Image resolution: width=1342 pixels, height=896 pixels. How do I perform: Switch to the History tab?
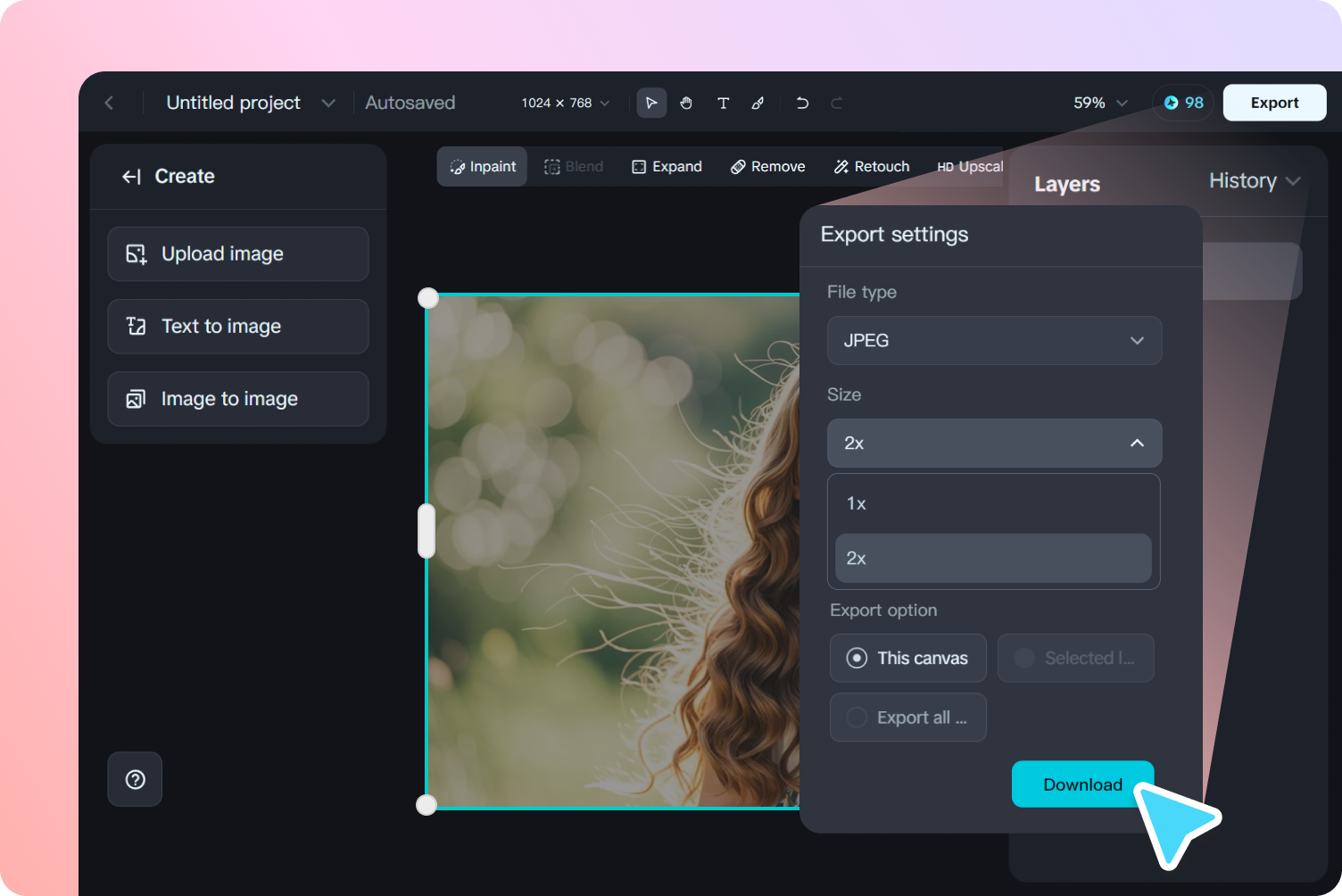1244,180
